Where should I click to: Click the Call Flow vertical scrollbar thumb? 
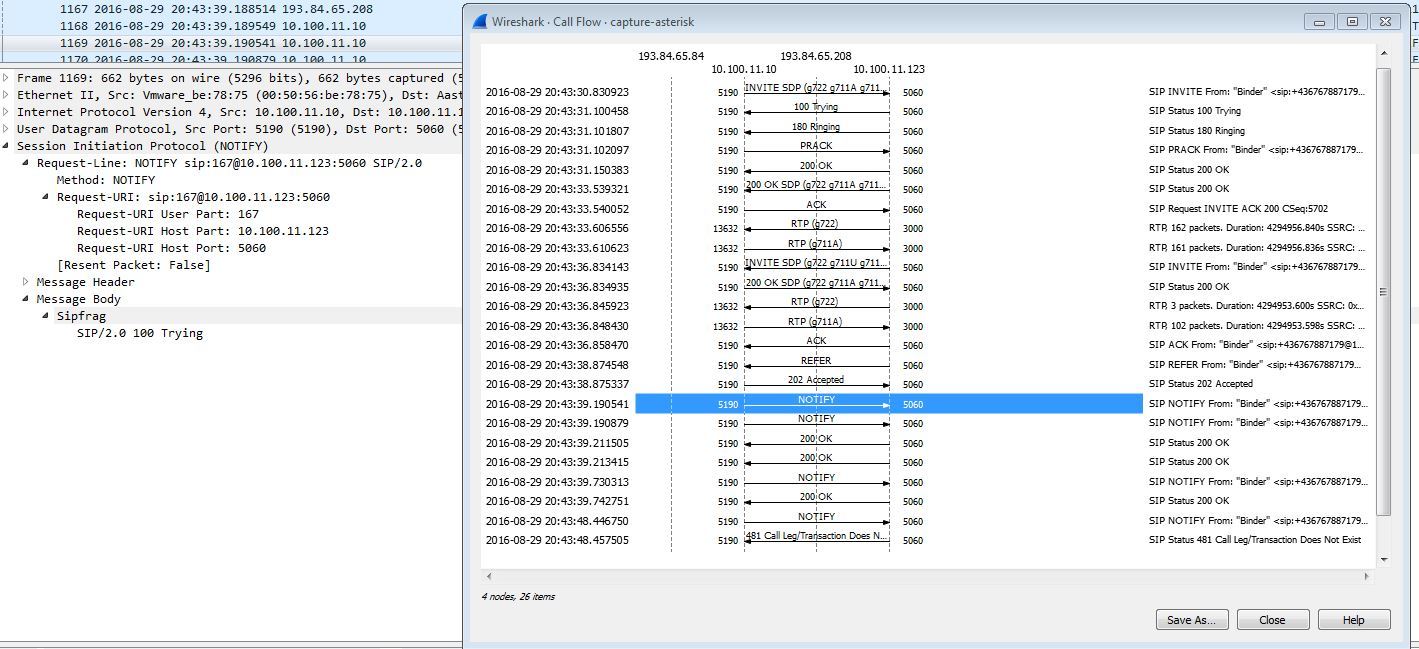point(1384,292)
